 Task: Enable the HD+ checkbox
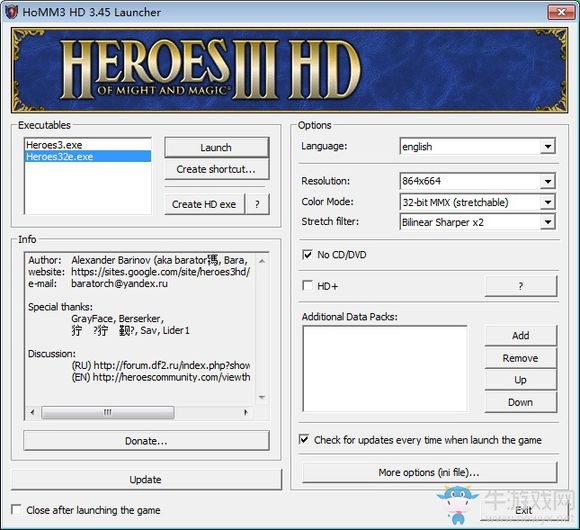click(307, 286)
